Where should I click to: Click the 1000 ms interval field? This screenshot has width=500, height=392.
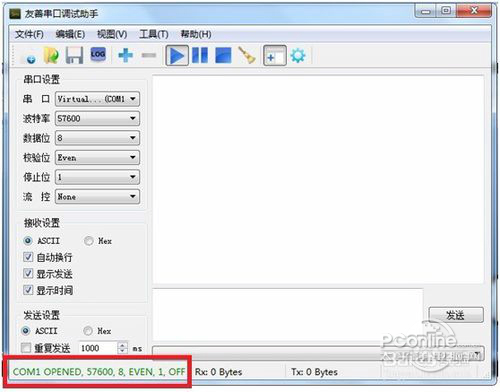coord(99,348)
